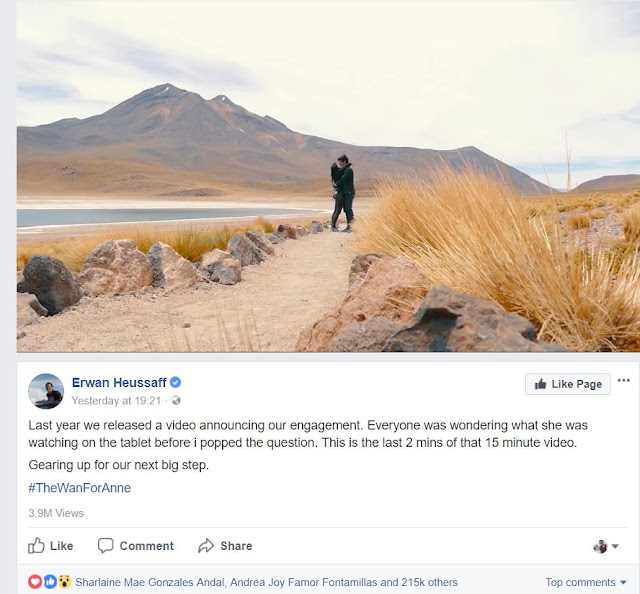Image resolution: width=640 pixels, height=594 pixels.
Task: Click the blue like reaction icon
Action: coord(50,582)
